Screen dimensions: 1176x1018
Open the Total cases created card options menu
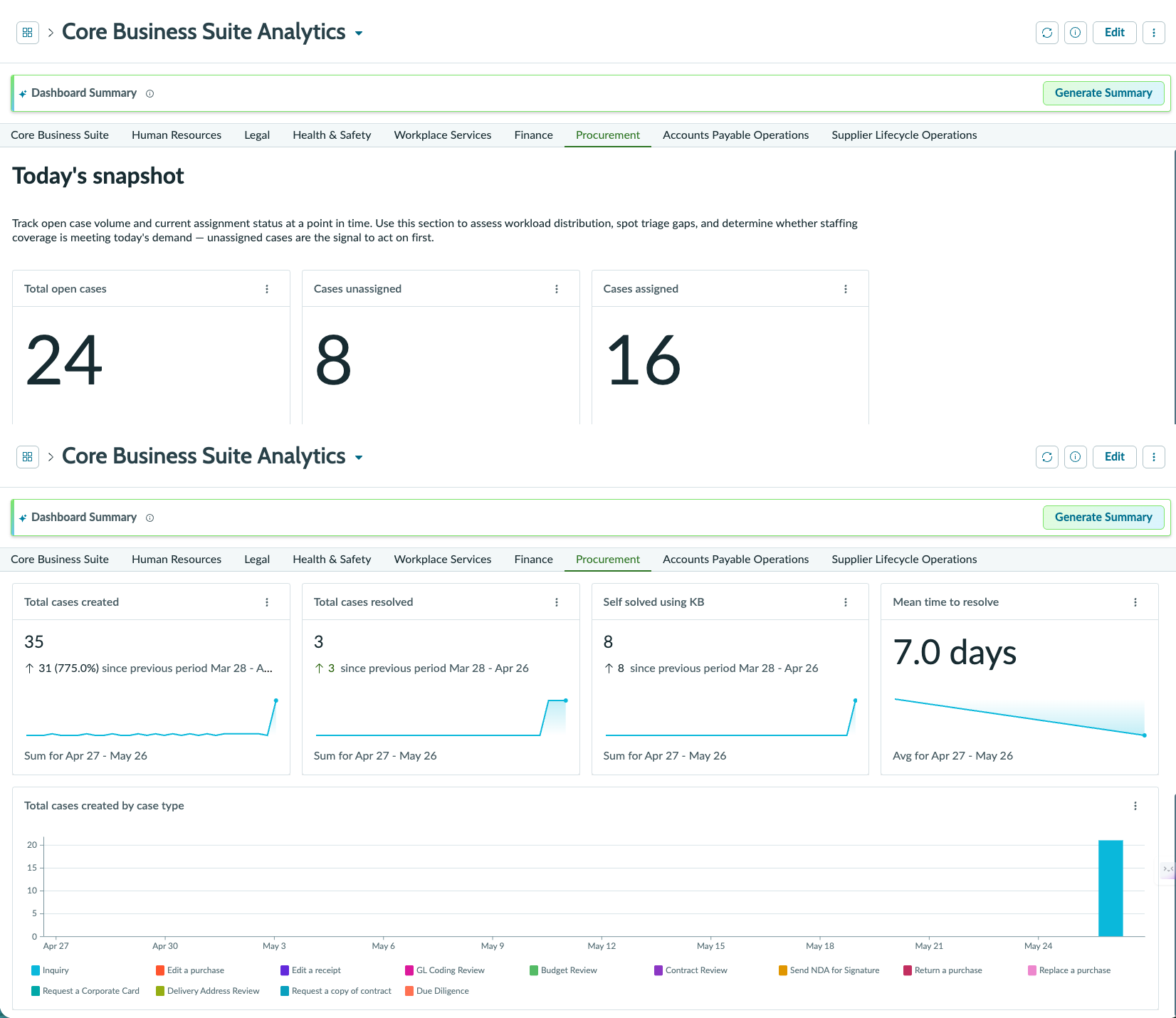click(267, 602)
